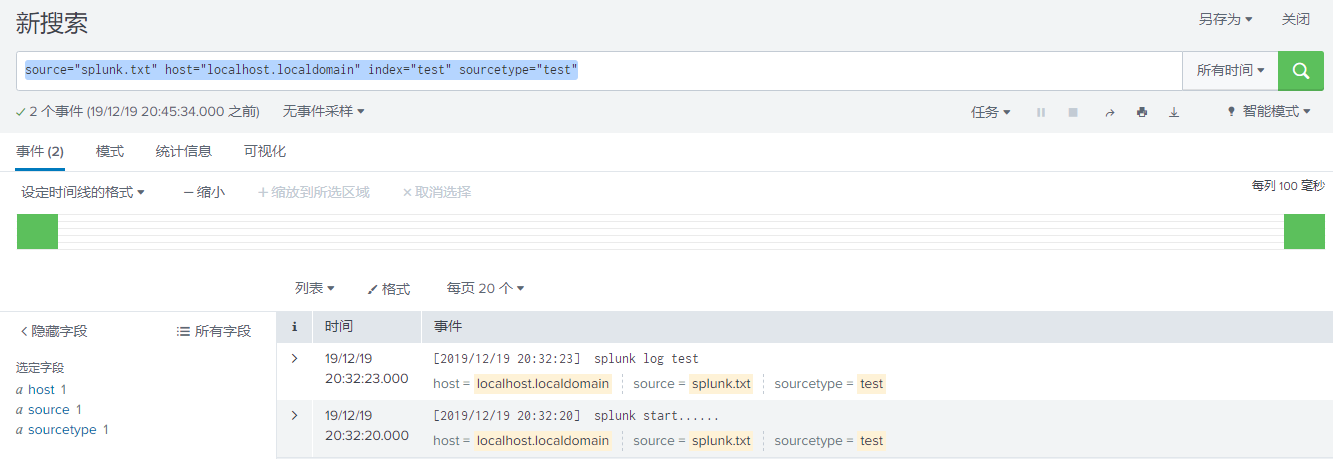This screenshot has height=459, width=1333.
Task: Pause the search job
Action: click(x=1041, y=112)
